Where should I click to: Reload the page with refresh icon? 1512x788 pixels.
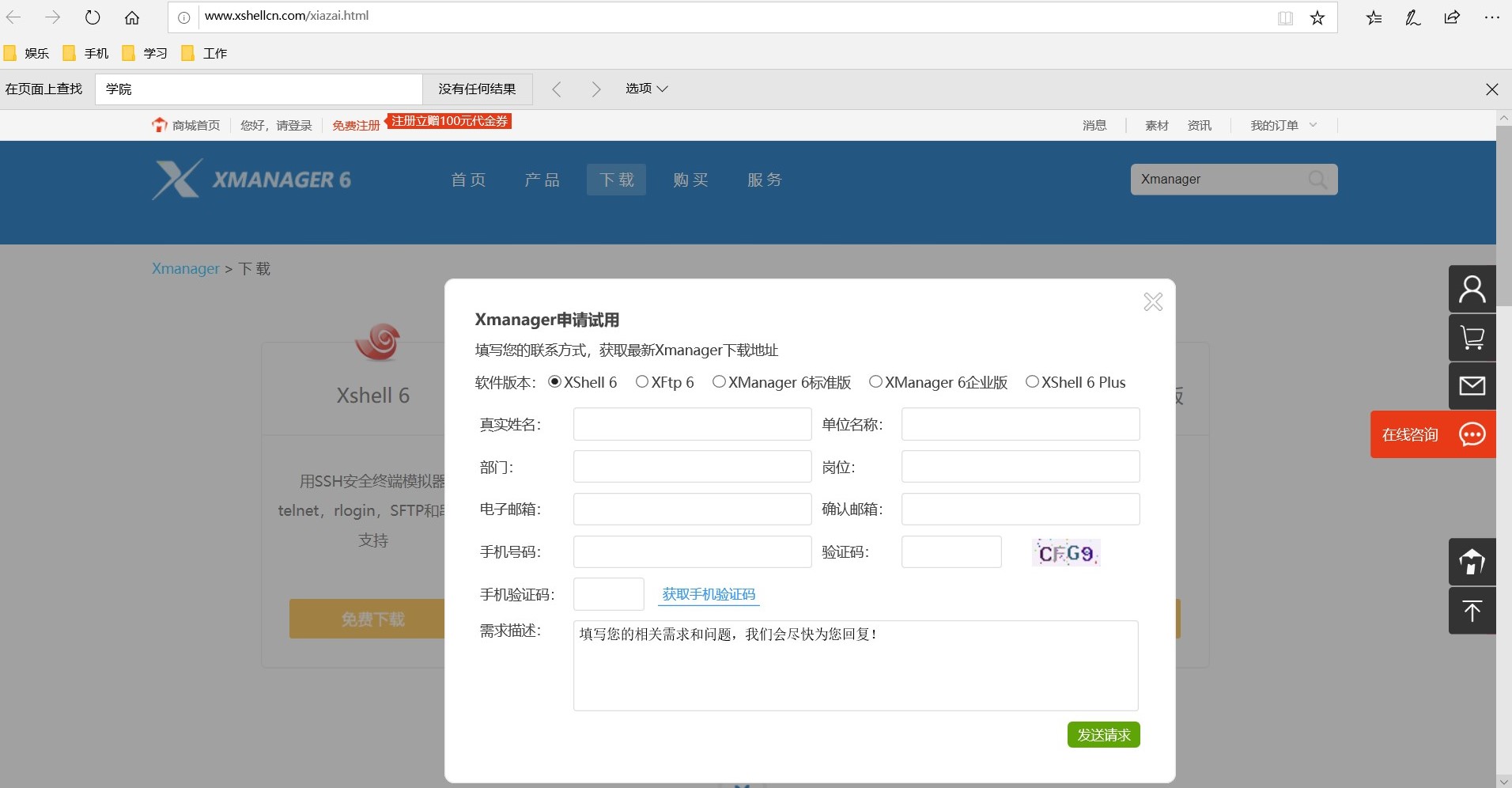[x=93, y=17]
